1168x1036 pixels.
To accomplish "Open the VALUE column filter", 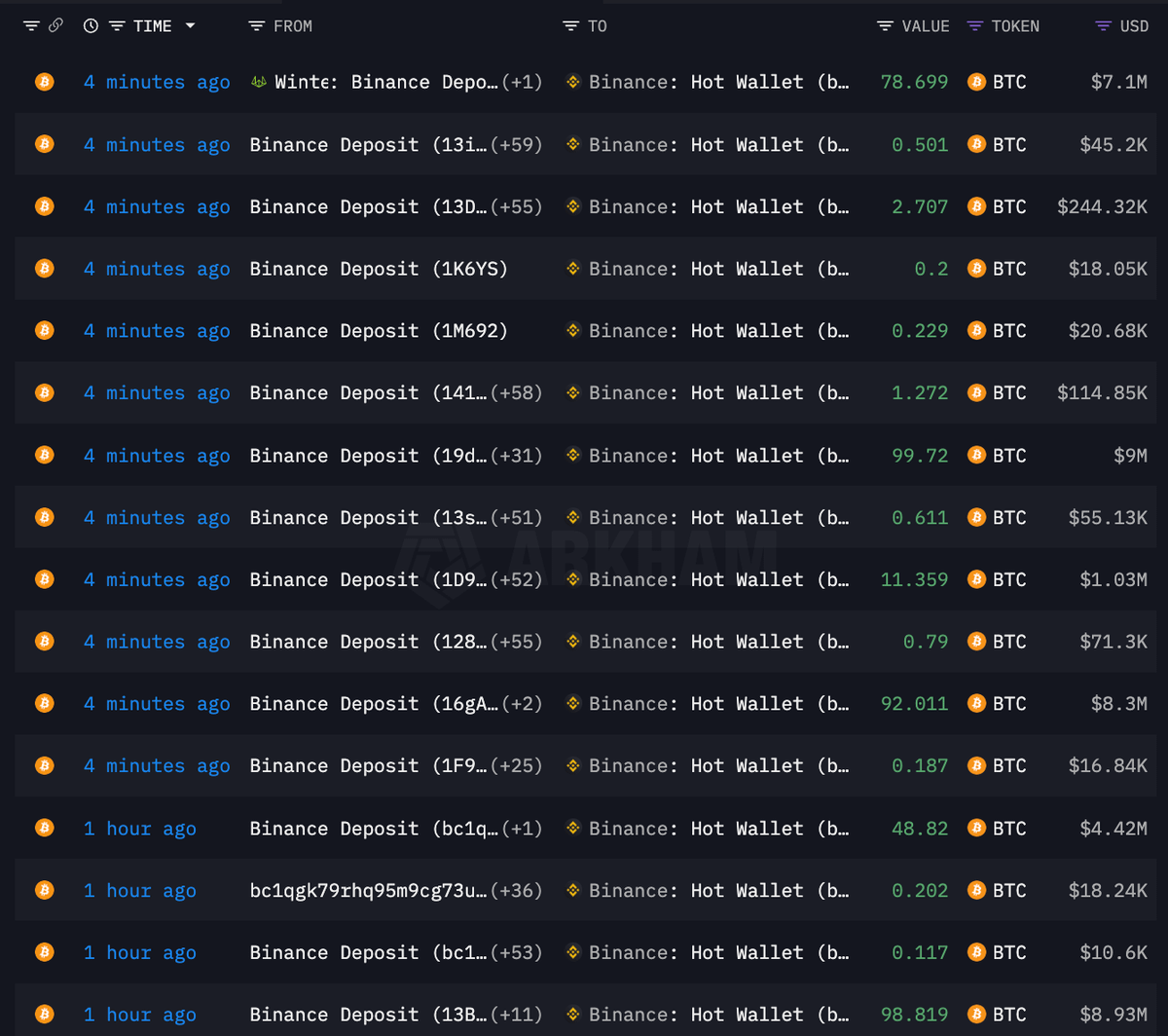I will (x=886, y=26).
